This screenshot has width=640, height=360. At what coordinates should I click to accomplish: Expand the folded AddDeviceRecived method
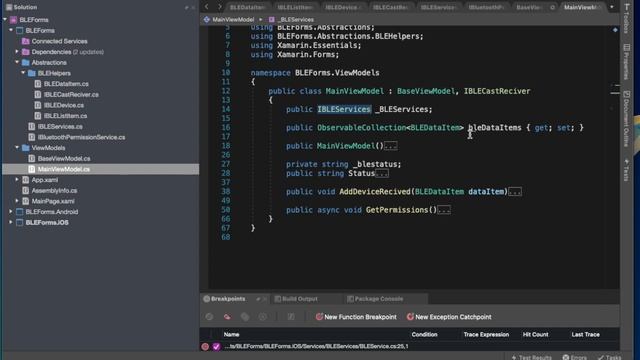[x=515, y=192]
